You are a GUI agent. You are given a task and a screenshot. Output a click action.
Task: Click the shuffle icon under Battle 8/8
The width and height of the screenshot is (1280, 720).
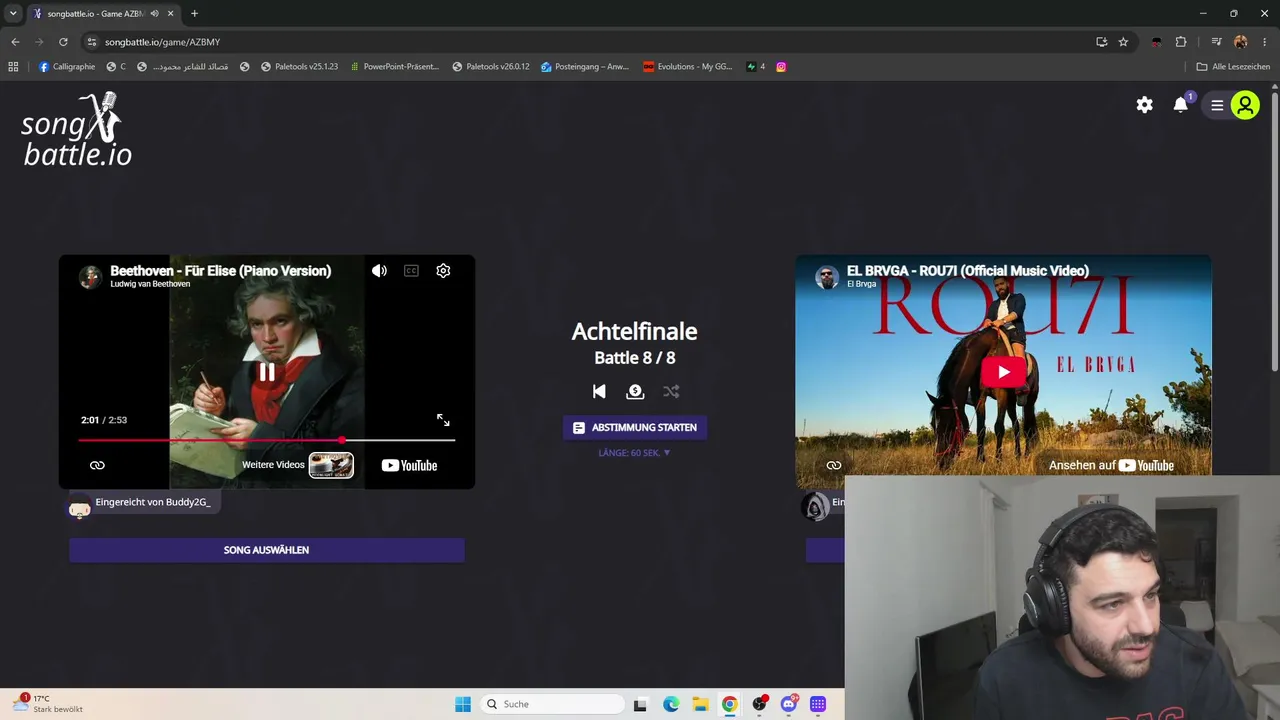coord(671,392)
